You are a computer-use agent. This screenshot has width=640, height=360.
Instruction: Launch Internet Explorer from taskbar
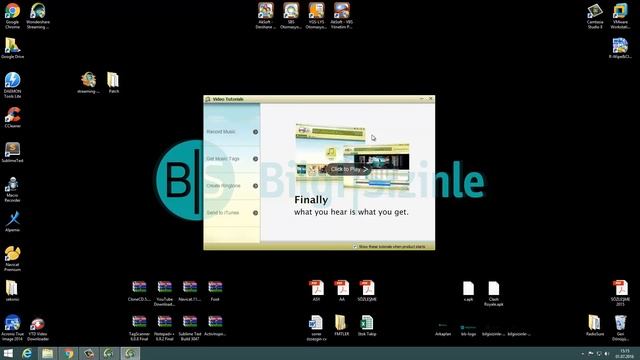[27, 353]
